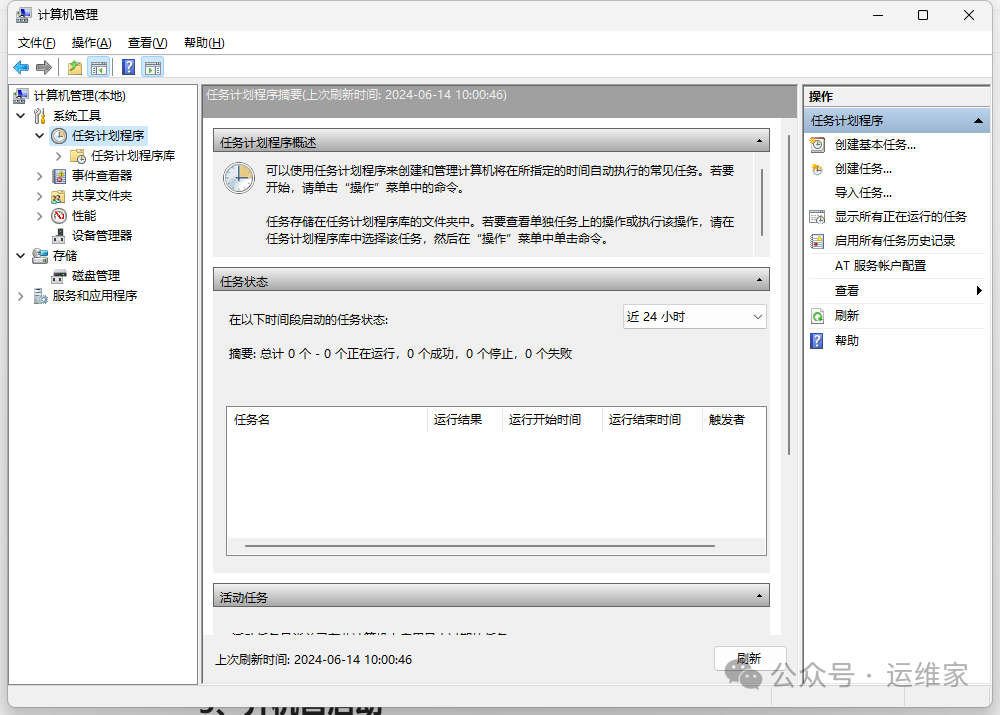The image size is (1000, 715).
Task: Go back with the blue left arrow
Action: point(21,68)
